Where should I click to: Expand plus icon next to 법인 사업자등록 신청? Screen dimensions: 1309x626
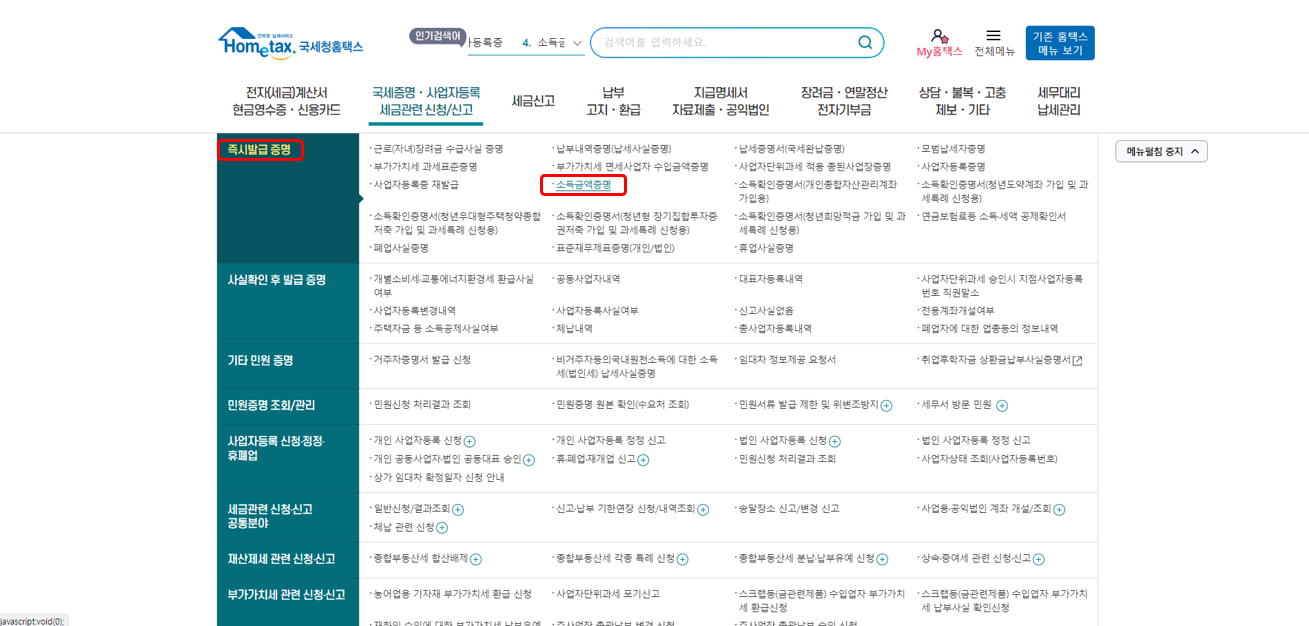835,441
